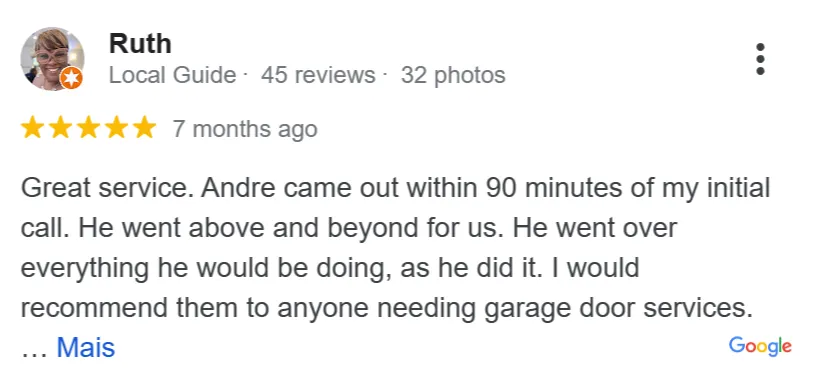Click the 'everything he would be doing' line

[x=330, y=269]
